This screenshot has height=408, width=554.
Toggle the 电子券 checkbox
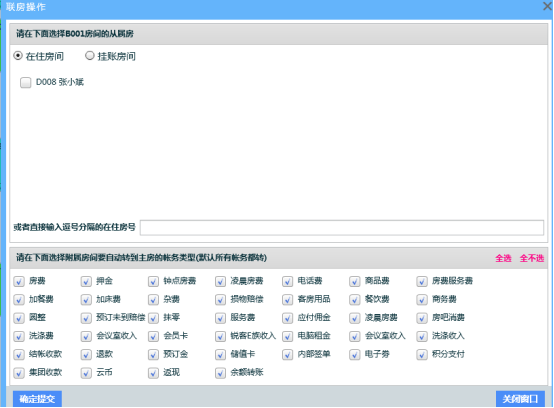(354, 354)
